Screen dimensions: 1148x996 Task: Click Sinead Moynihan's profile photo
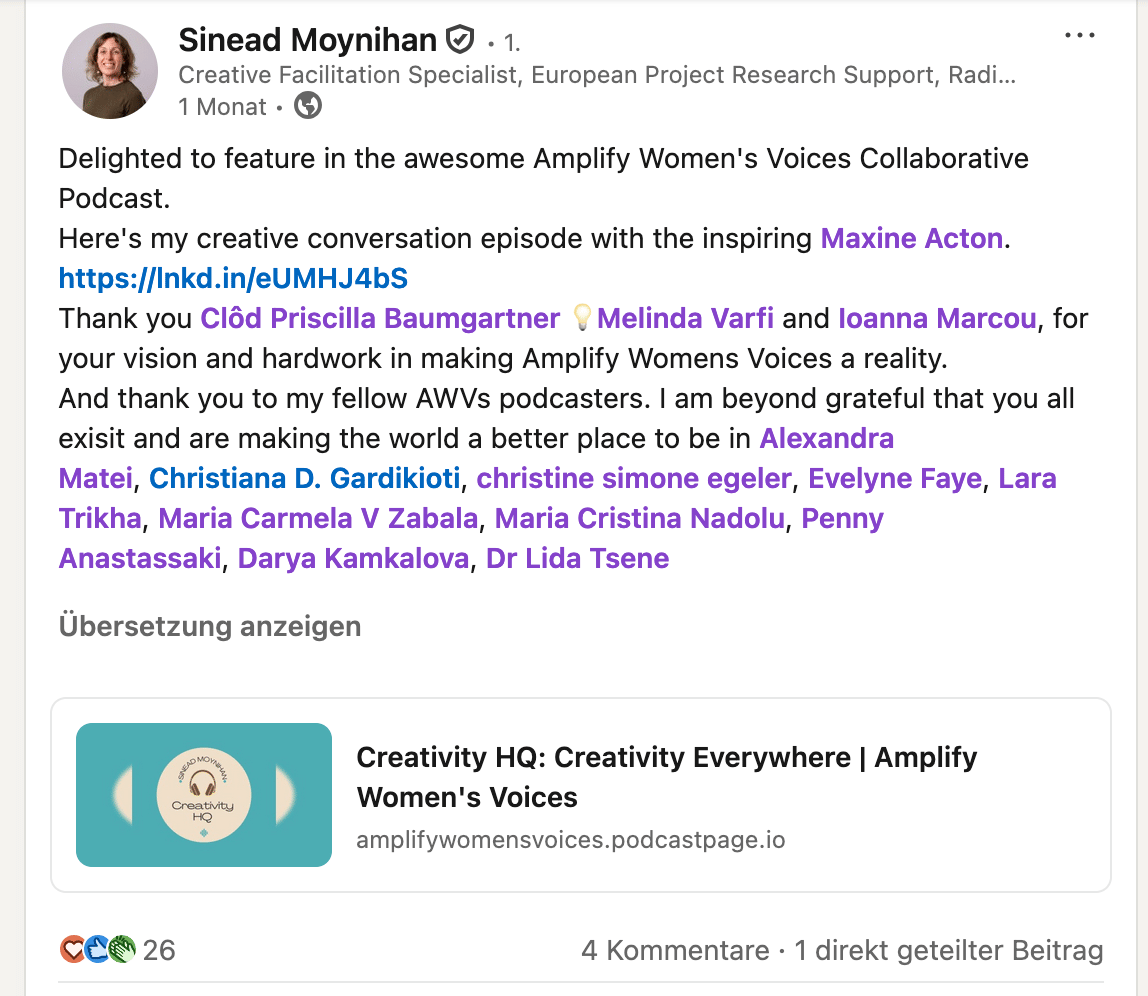[110, 70]
